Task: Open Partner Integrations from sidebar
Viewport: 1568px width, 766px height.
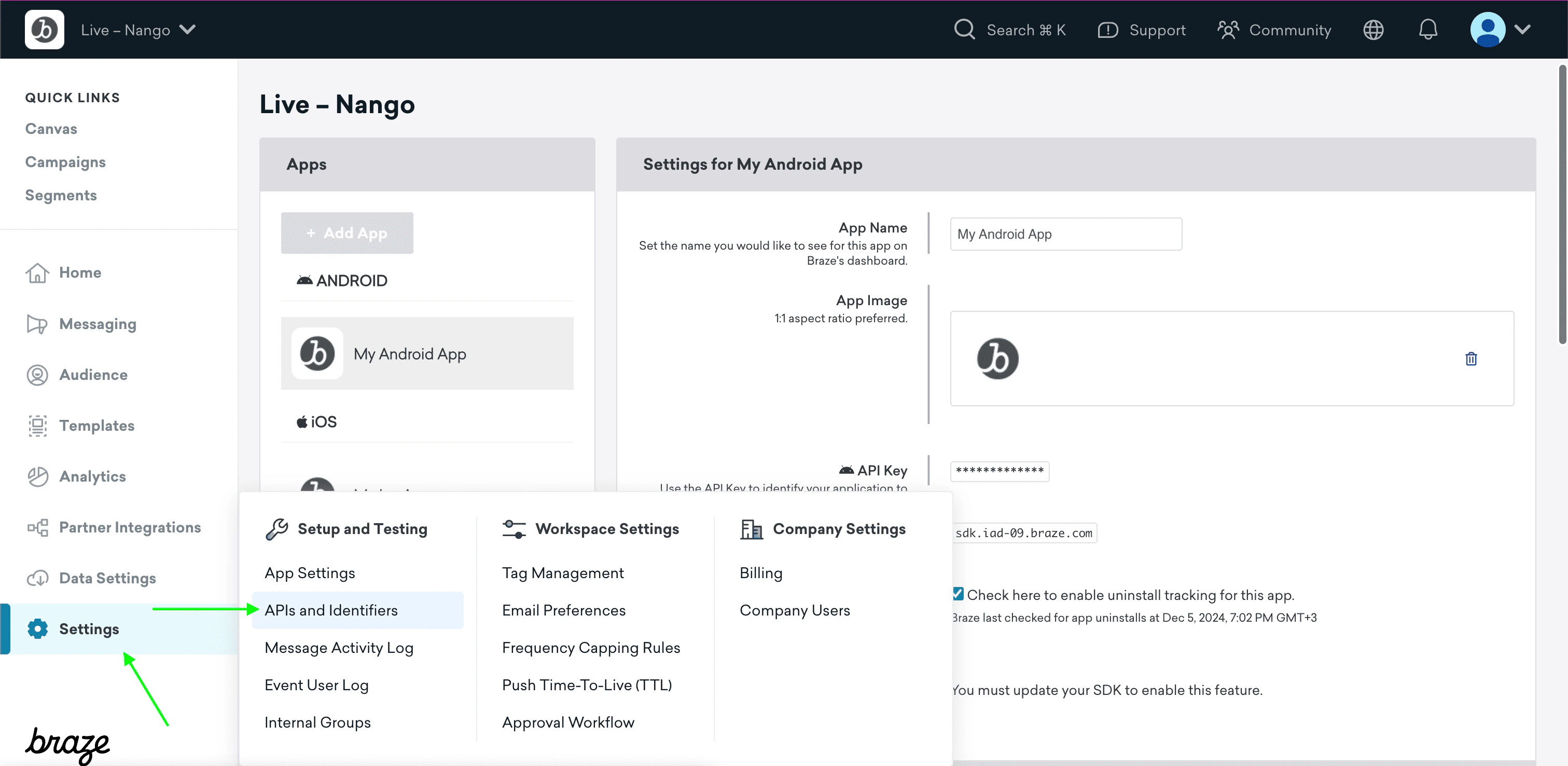Action: [x=130, y=527]
